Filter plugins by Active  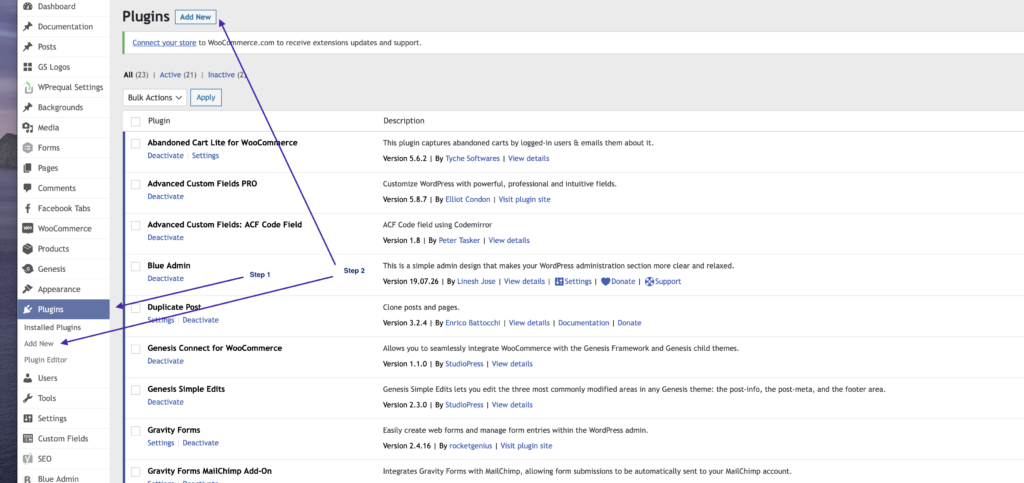170,75
